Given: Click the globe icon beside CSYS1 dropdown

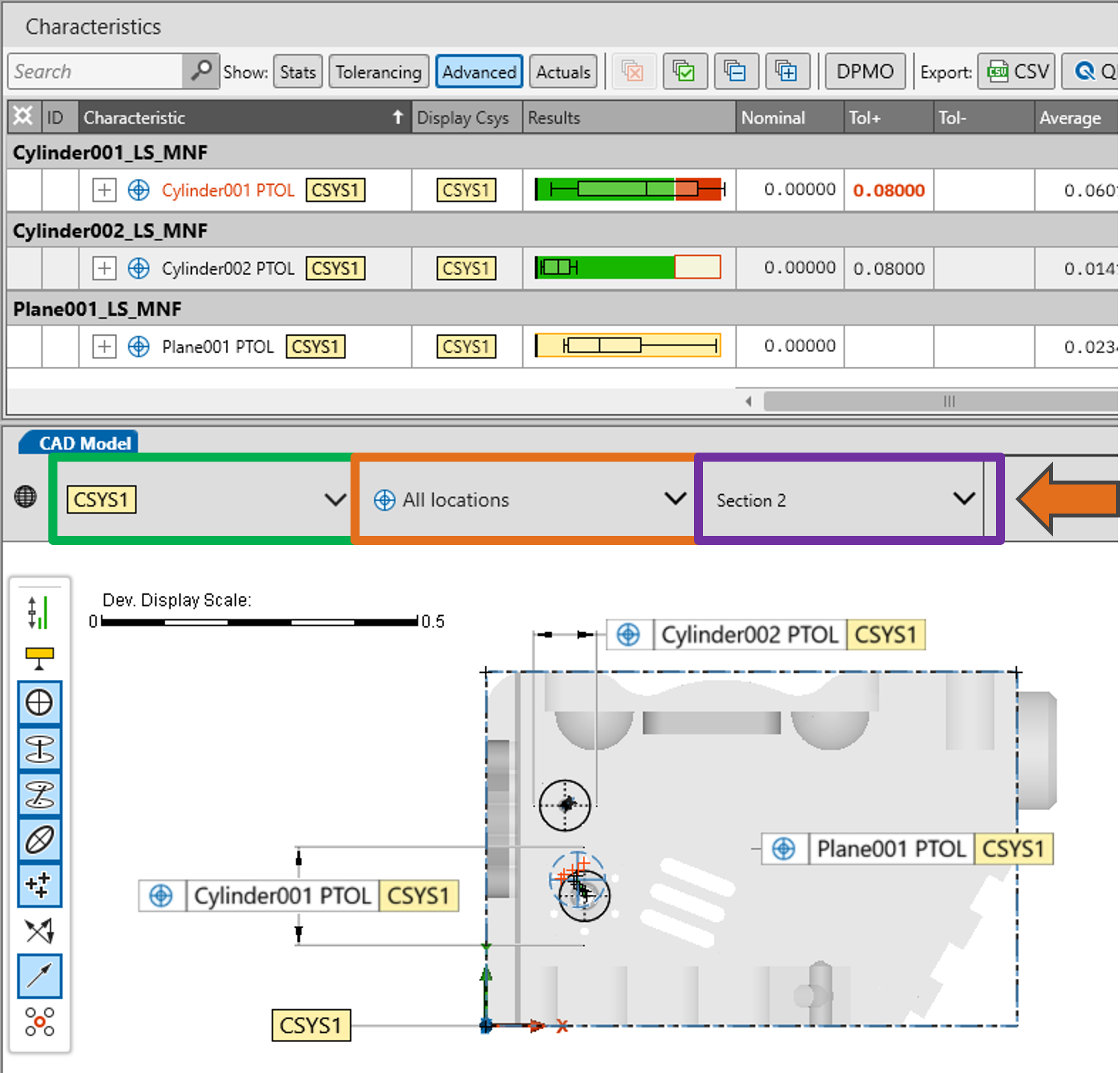Looking at the screenshot, I should (x=26, y=497).
